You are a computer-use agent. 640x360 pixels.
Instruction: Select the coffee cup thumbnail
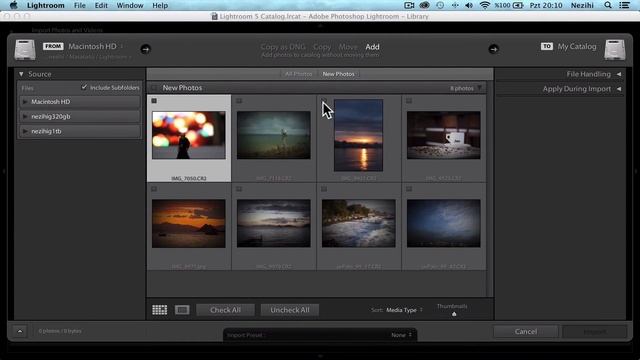444,135
